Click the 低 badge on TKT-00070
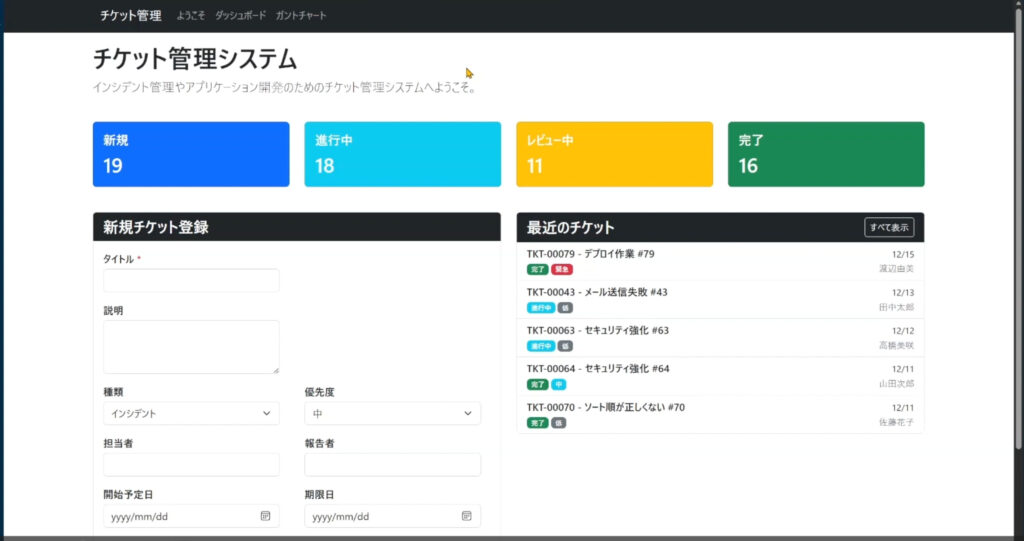 click(559, 423)
